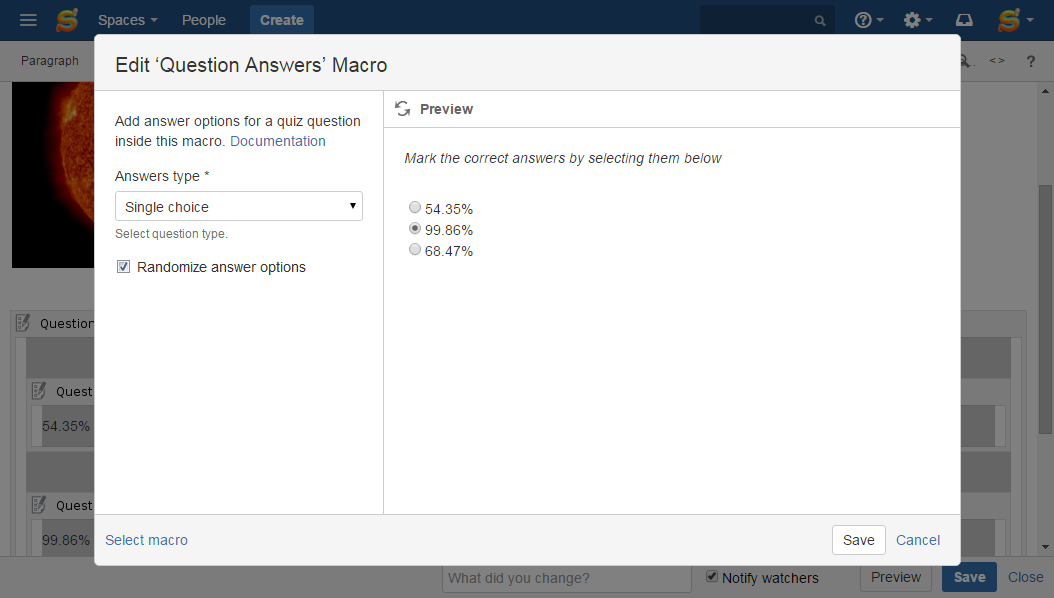Refresh the macro preview

click(403, 109)
